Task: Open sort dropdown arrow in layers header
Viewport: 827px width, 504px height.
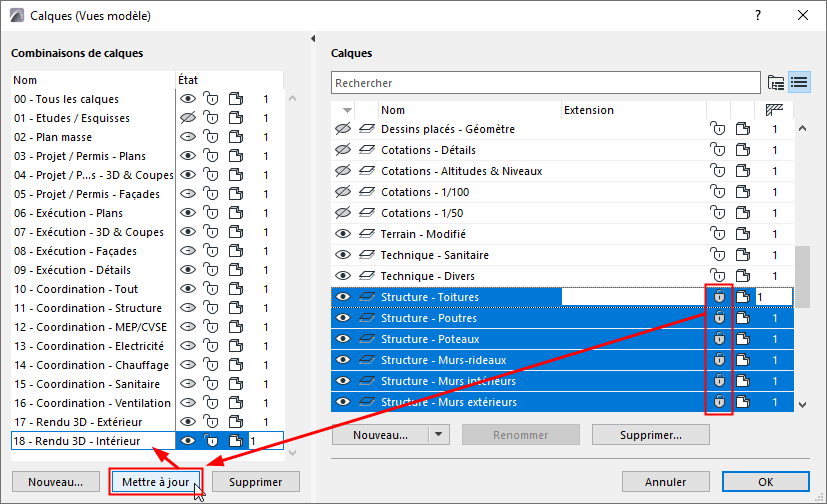Action: (x=347, y=110)
